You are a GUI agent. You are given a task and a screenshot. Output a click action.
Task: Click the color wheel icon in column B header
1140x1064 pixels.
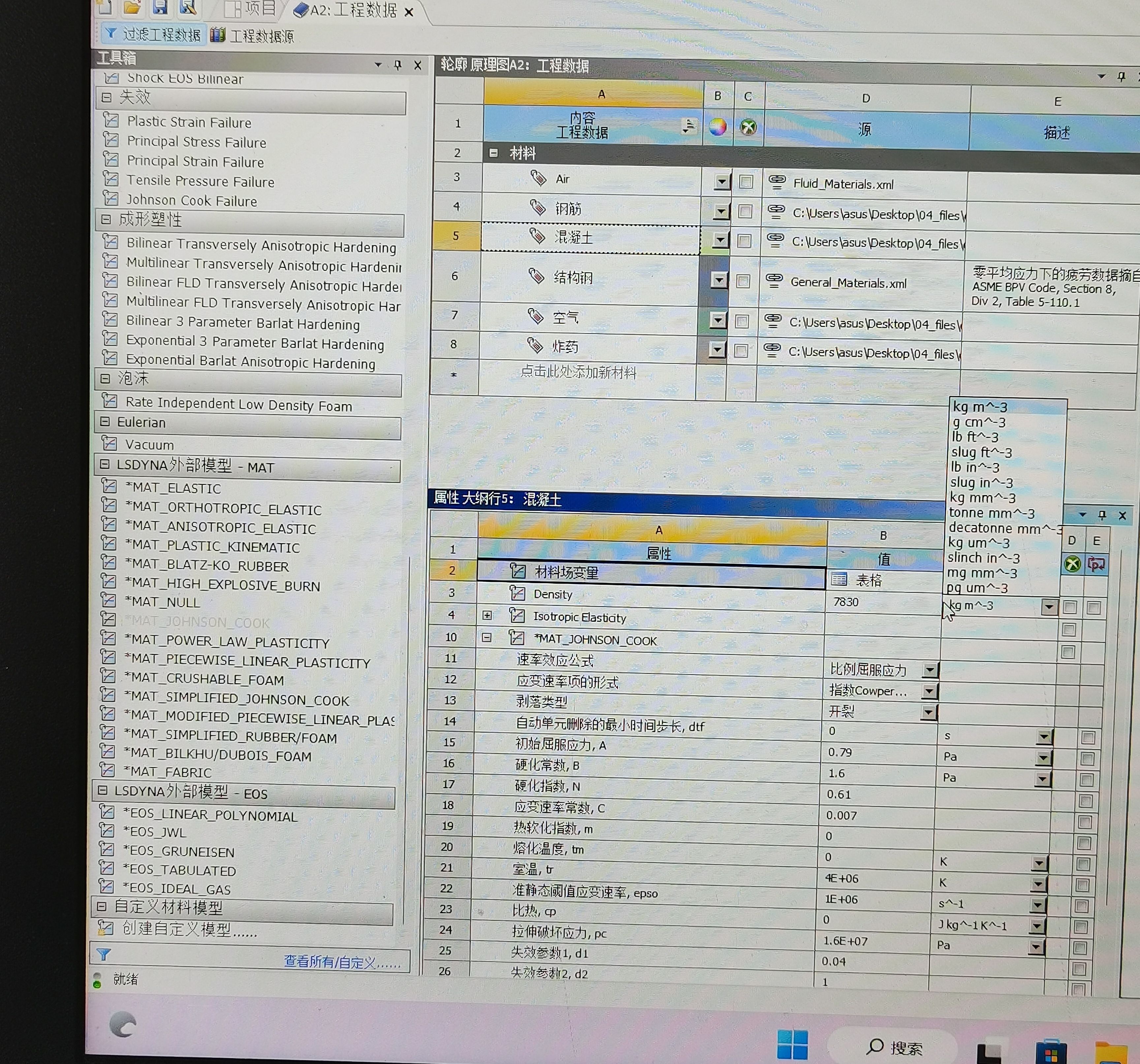pyautogui.click(x=717, y=127)
